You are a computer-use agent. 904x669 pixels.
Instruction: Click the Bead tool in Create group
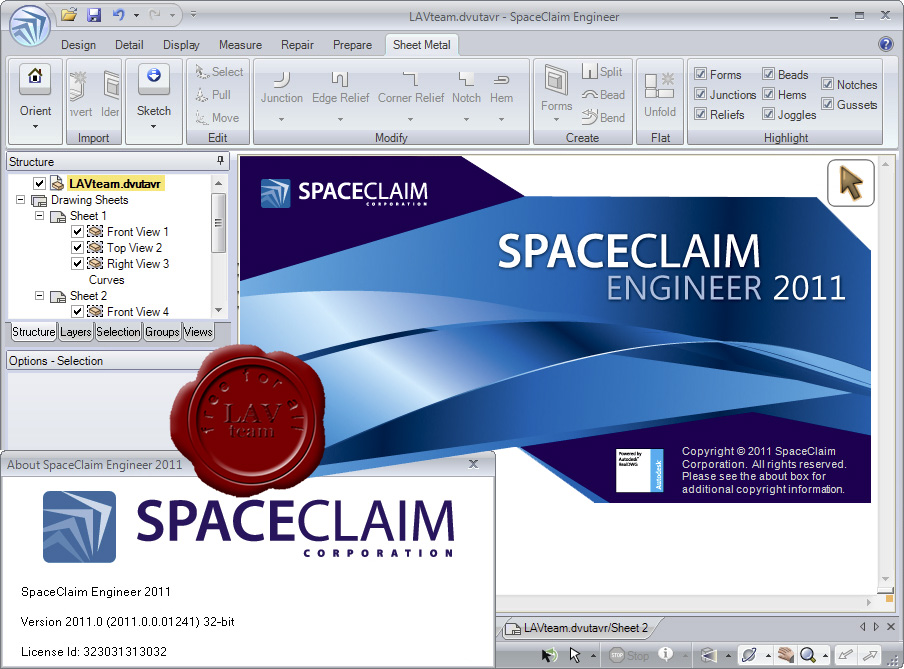click(603, 95)
